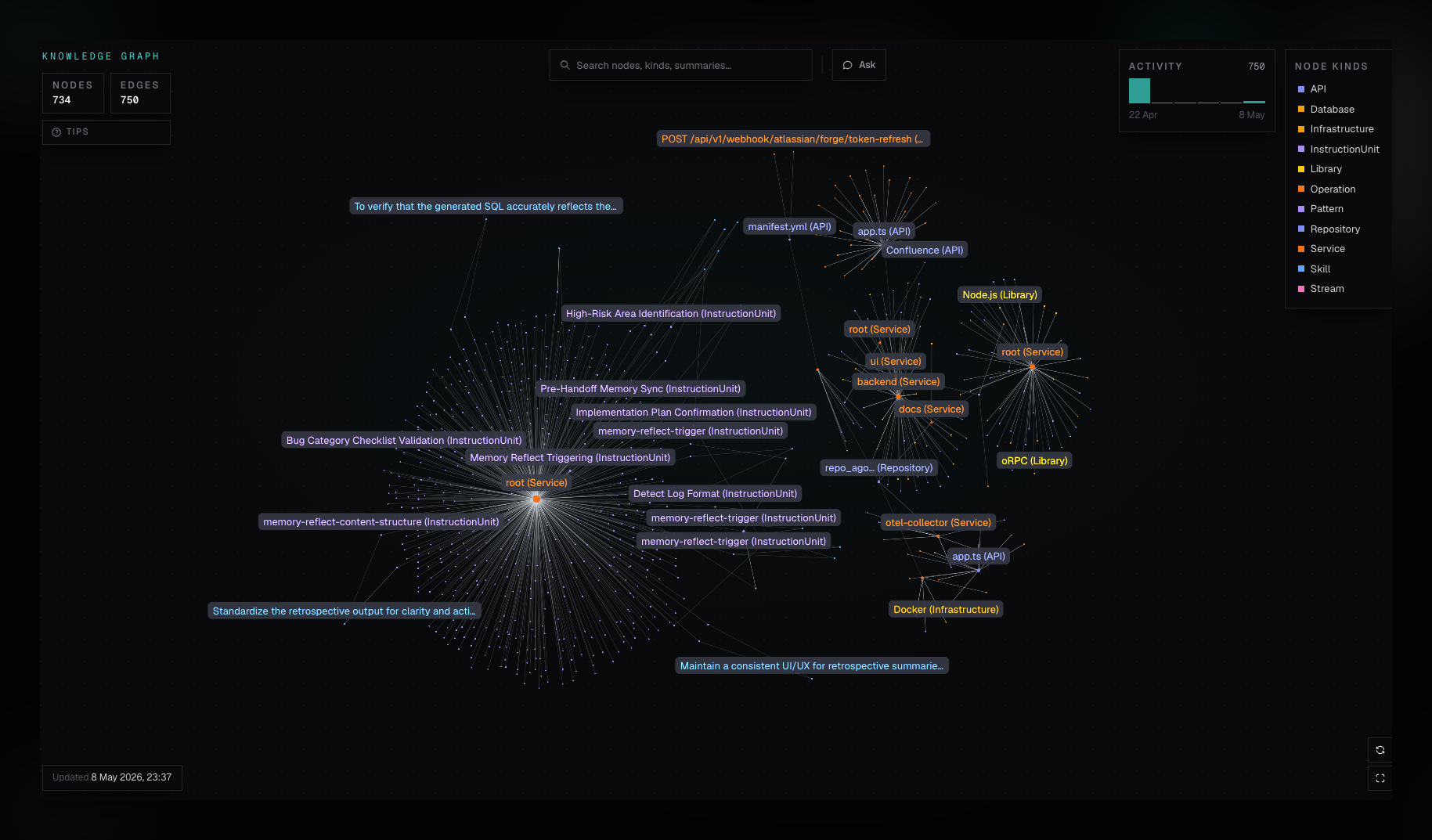The width and height of the screenshot is (1432, 840).
Task: Select Implementation Plan Confirmation node
Action: (694, 413)
